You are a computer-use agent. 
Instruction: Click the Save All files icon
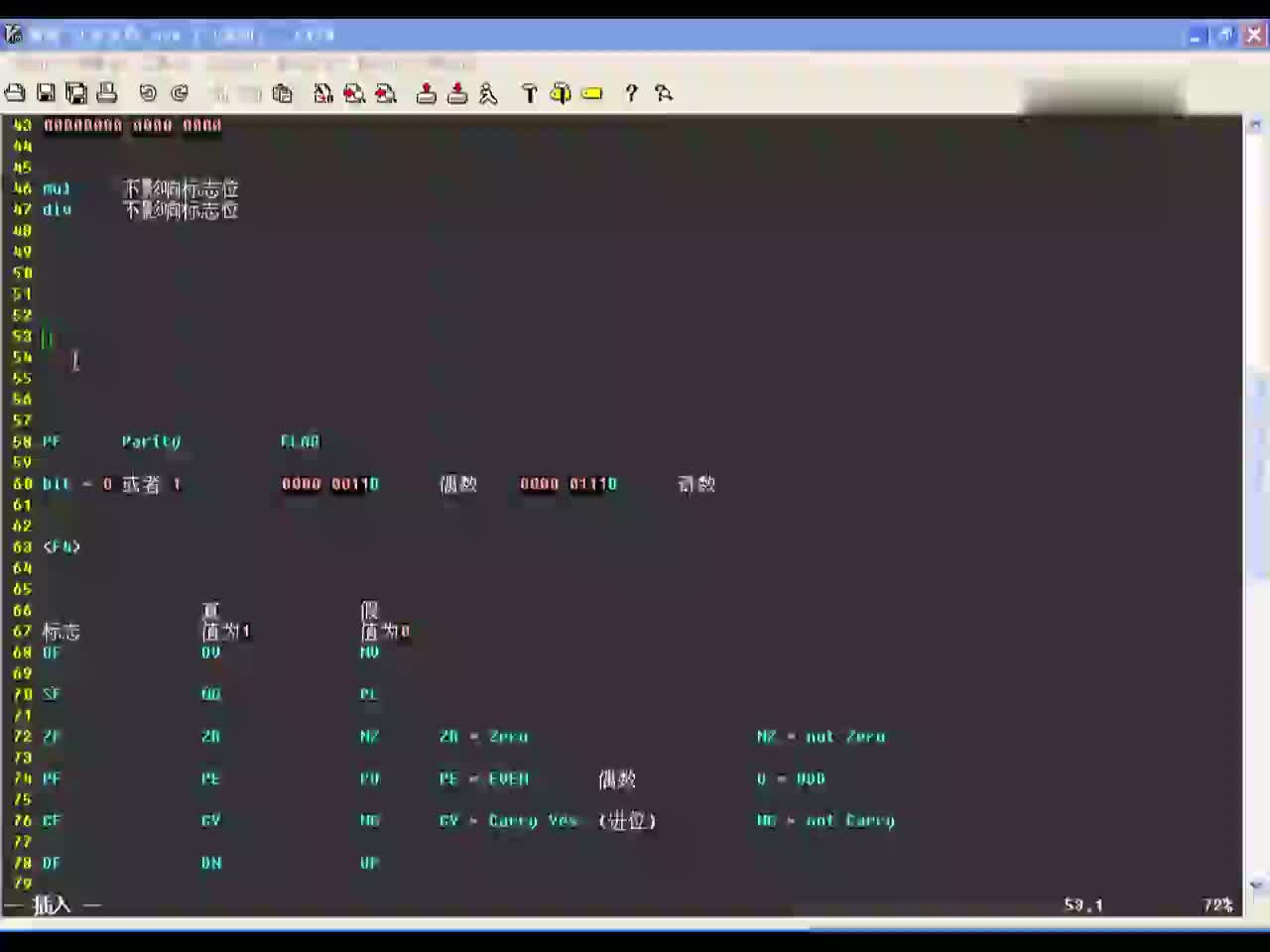[x=76, y=93]
